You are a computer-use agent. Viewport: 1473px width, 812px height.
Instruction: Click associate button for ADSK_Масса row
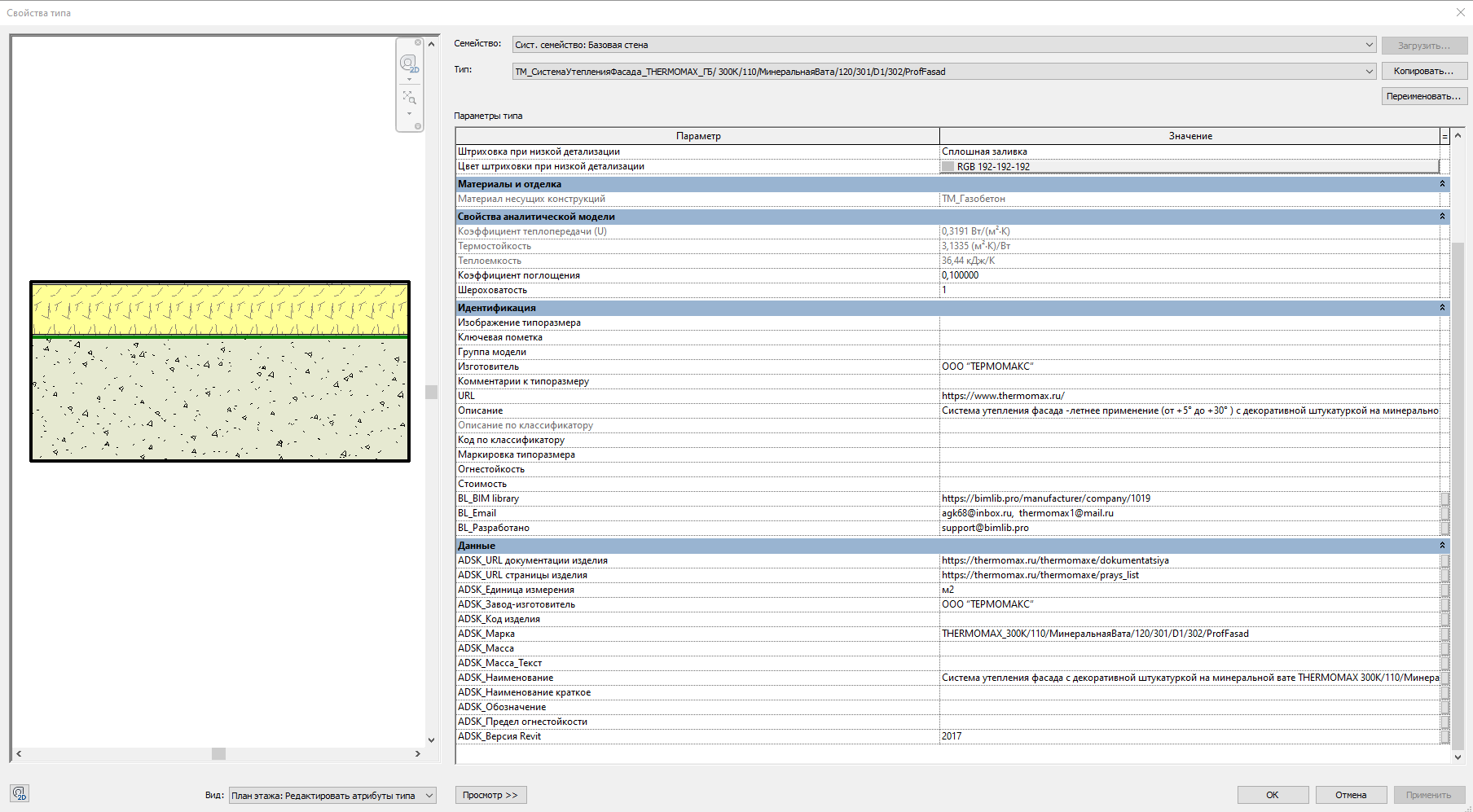1444,648
